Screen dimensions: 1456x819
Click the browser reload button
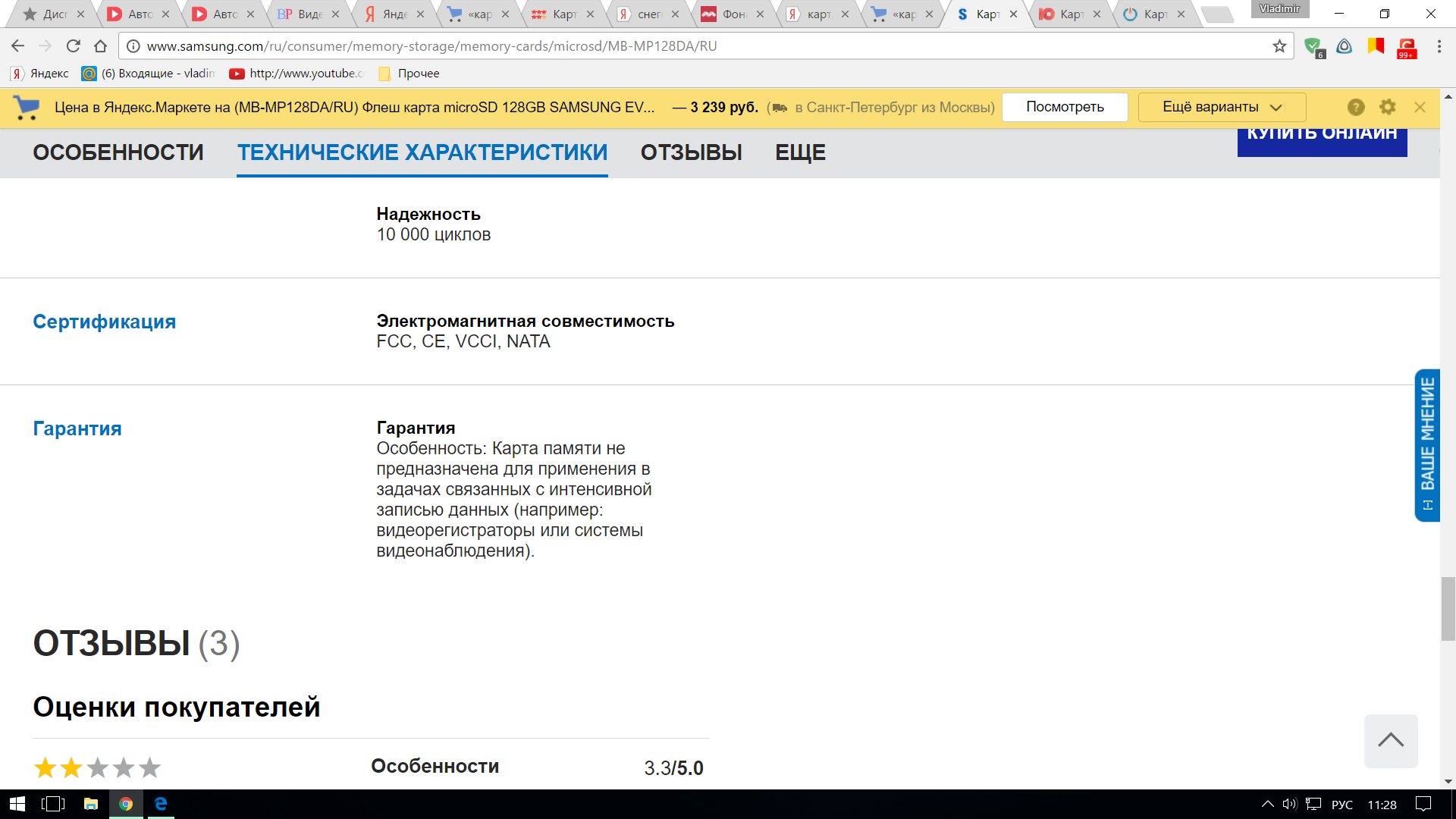click(x=73, y=46)
